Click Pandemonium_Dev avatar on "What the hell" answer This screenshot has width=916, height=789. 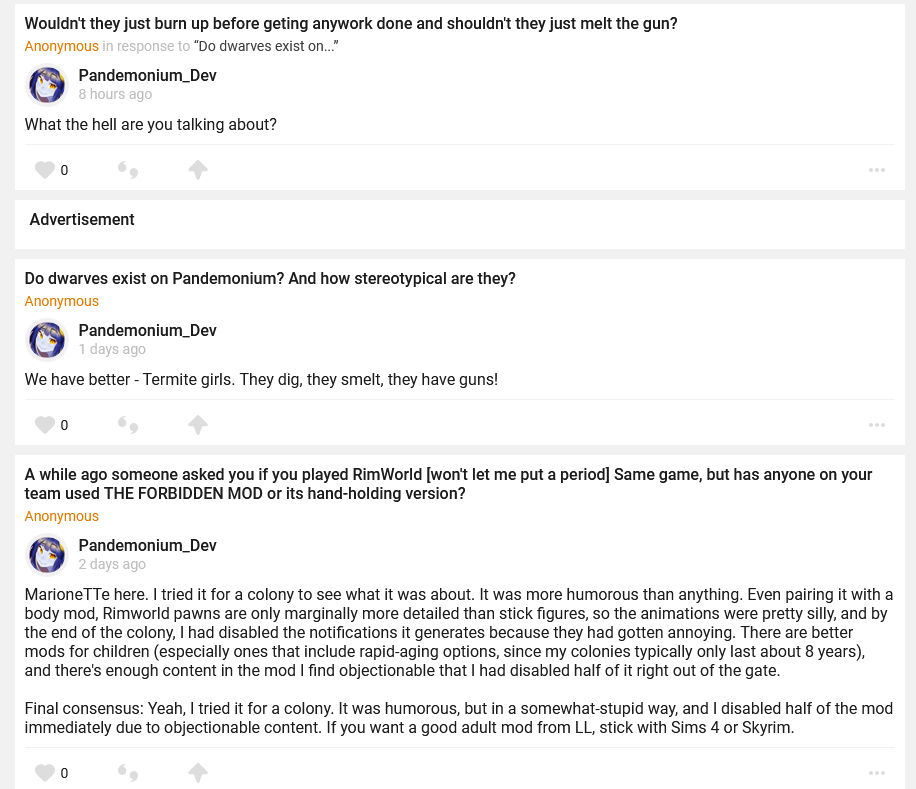tap(47, 85)
